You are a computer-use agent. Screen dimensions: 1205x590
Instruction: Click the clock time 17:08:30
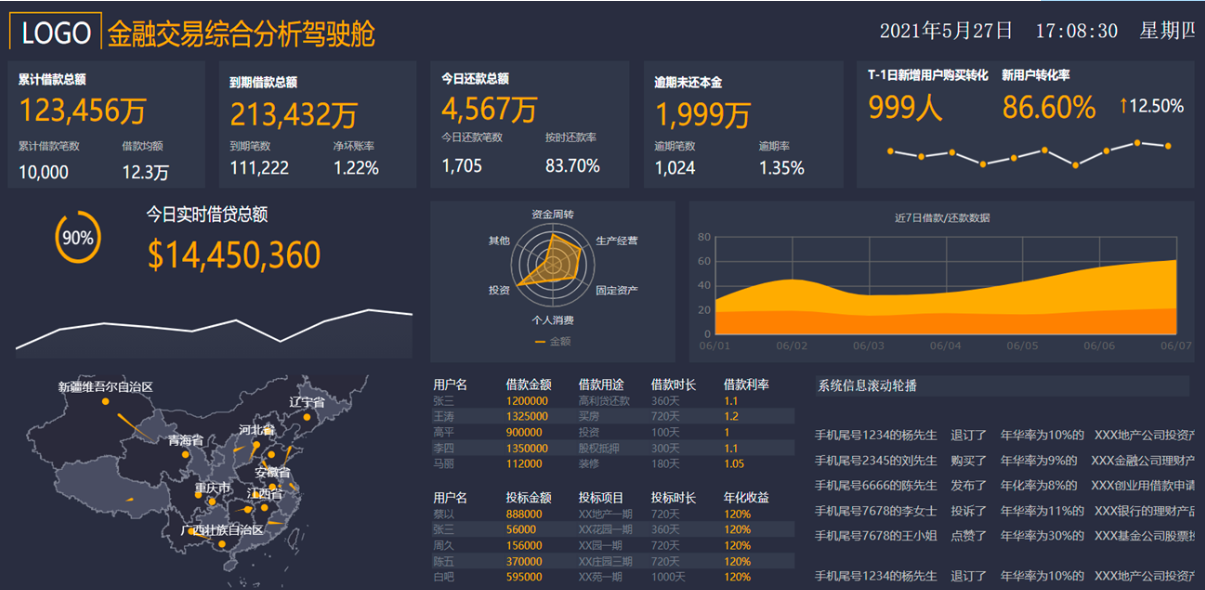1076,31
